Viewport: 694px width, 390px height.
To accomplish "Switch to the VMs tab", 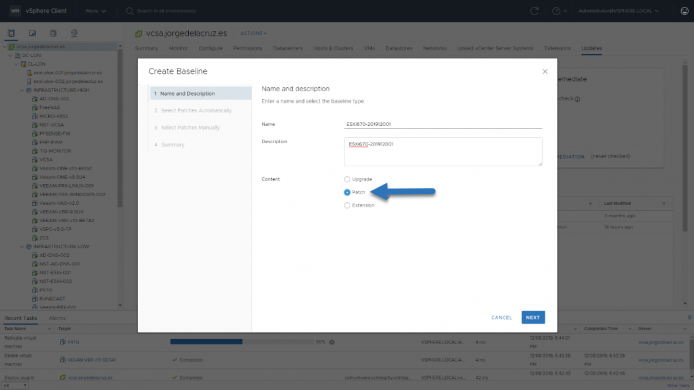I will pos(370,48).
